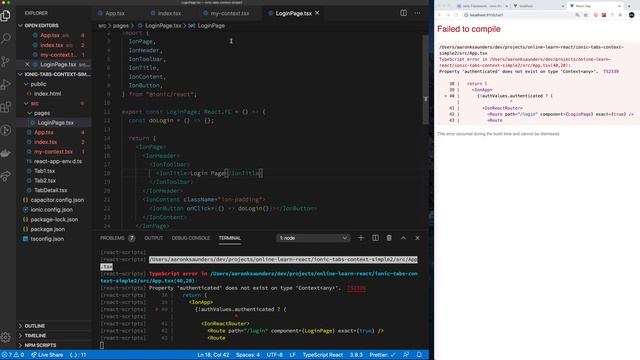Open the errors and warnings status bar item
The image size is (640, 360).
pos(13,355)
